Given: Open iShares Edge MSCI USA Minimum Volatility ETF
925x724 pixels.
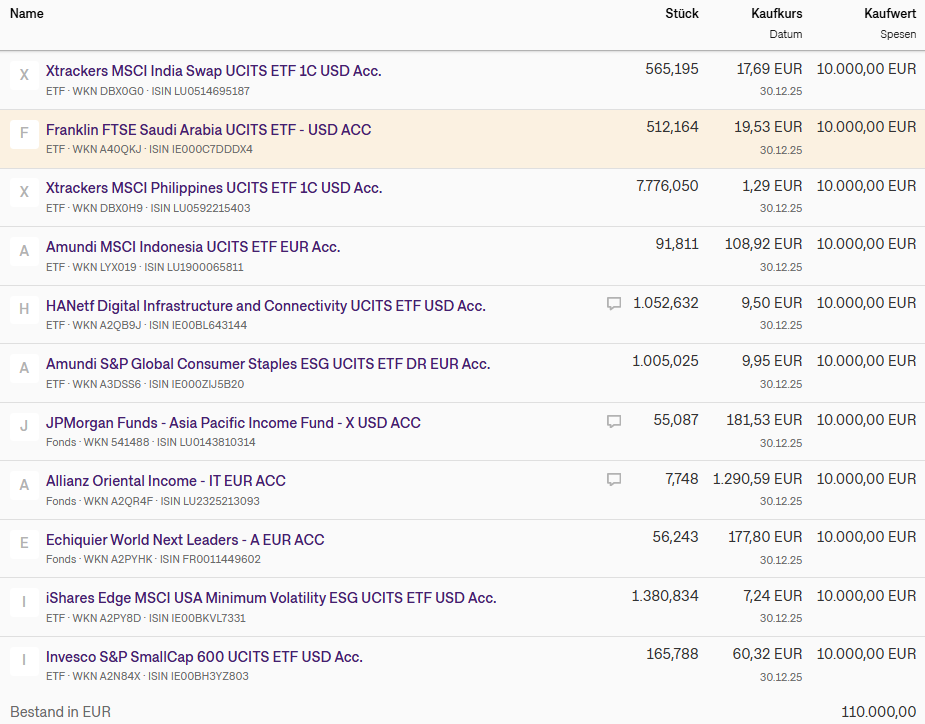Looking at the screenshot, I should pos(271,598).
